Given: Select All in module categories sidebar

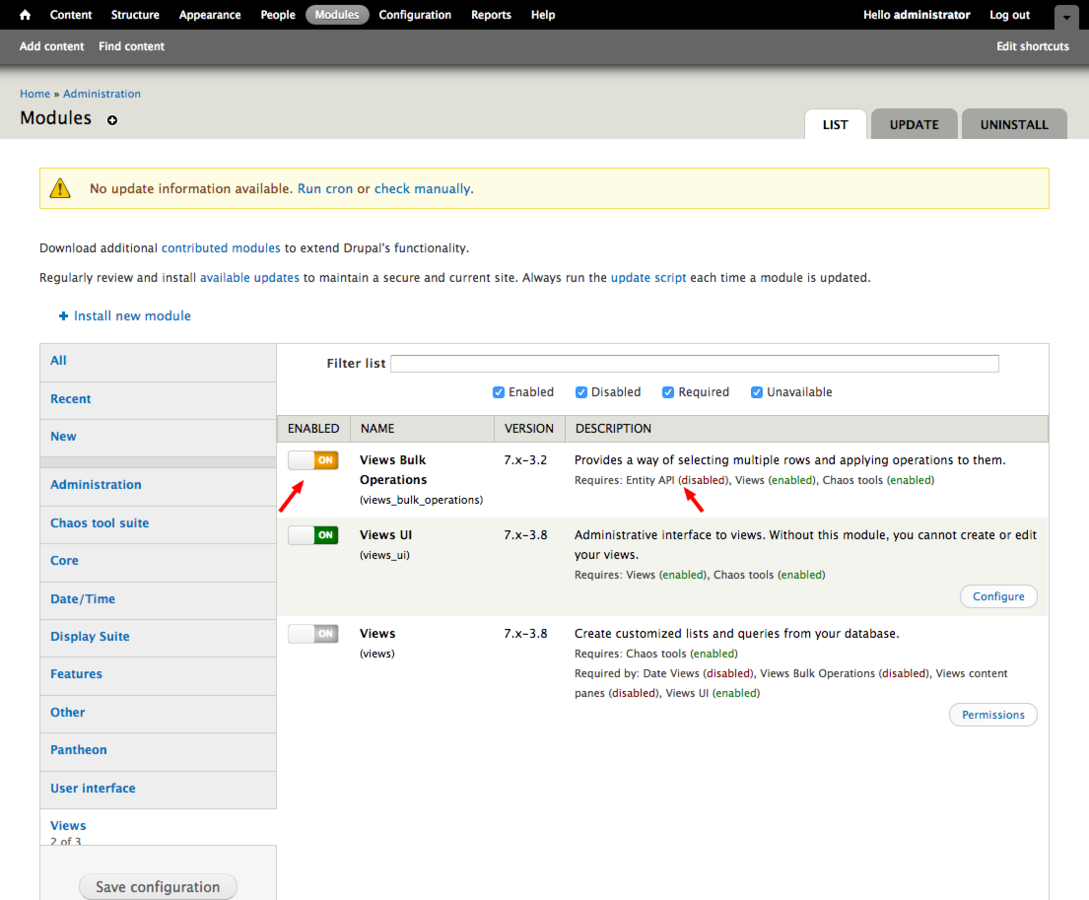Looking at the screenshot, I should click(x=158, y=361).
